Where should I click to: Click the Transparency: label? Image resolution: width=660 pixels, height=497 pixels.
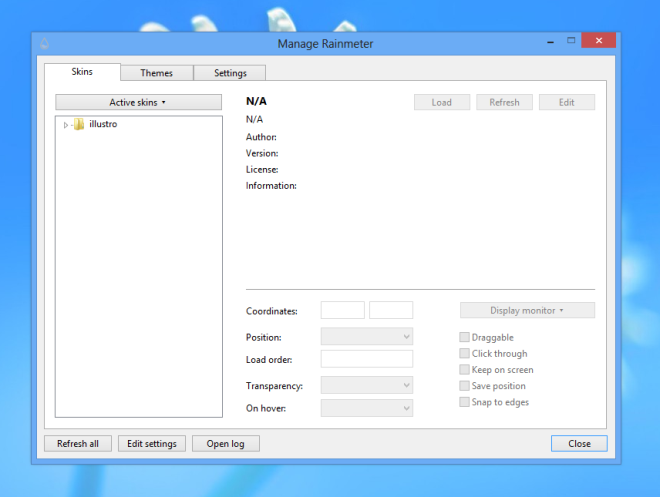tap(274, 386)
